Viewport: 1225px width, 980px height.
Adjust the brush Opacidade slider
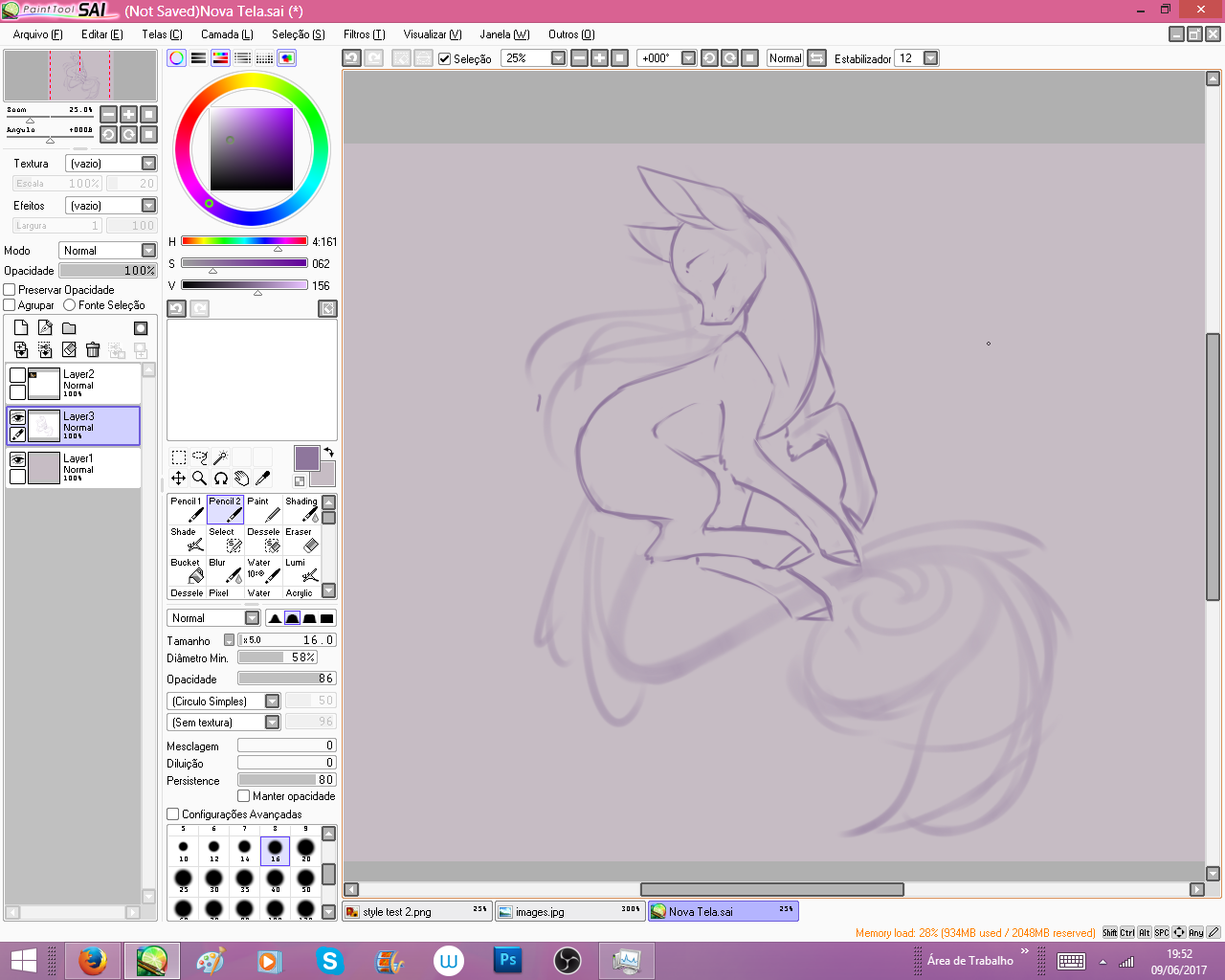(x=287, y=679)
